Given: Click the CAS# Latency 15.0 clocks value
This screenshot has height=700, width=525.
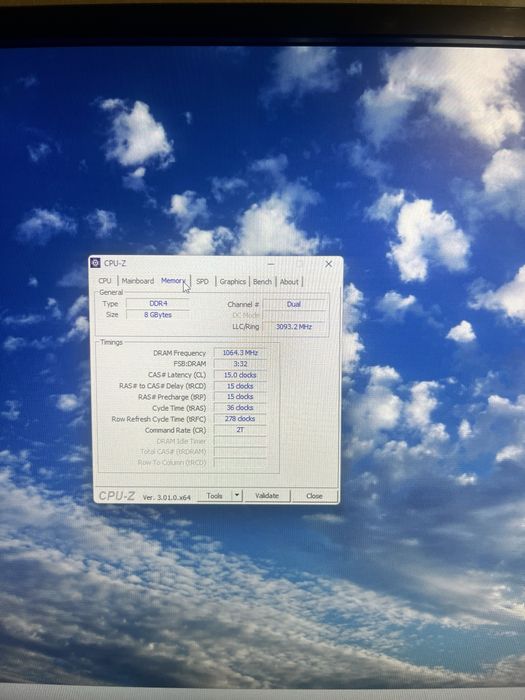Looking at the screenshot, I should 240,375.
